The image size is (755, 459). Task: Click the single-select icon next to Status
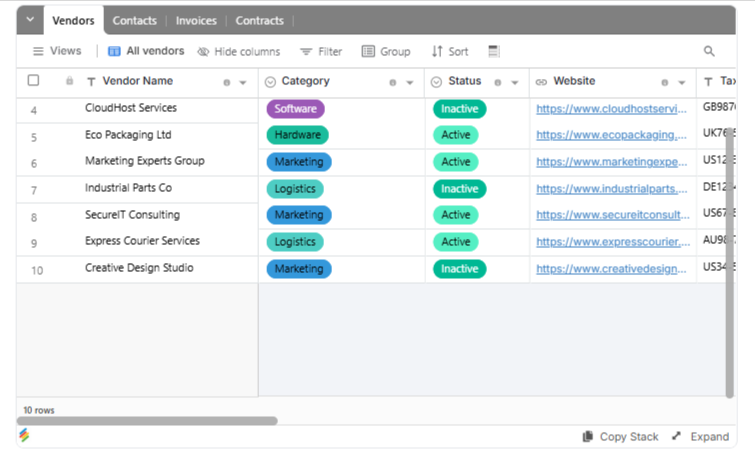pos(436,82)
